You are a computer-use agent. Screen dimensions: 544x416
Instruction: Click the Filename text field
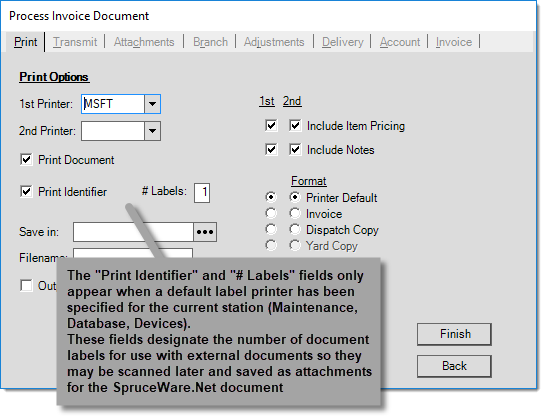click(133, 253)
